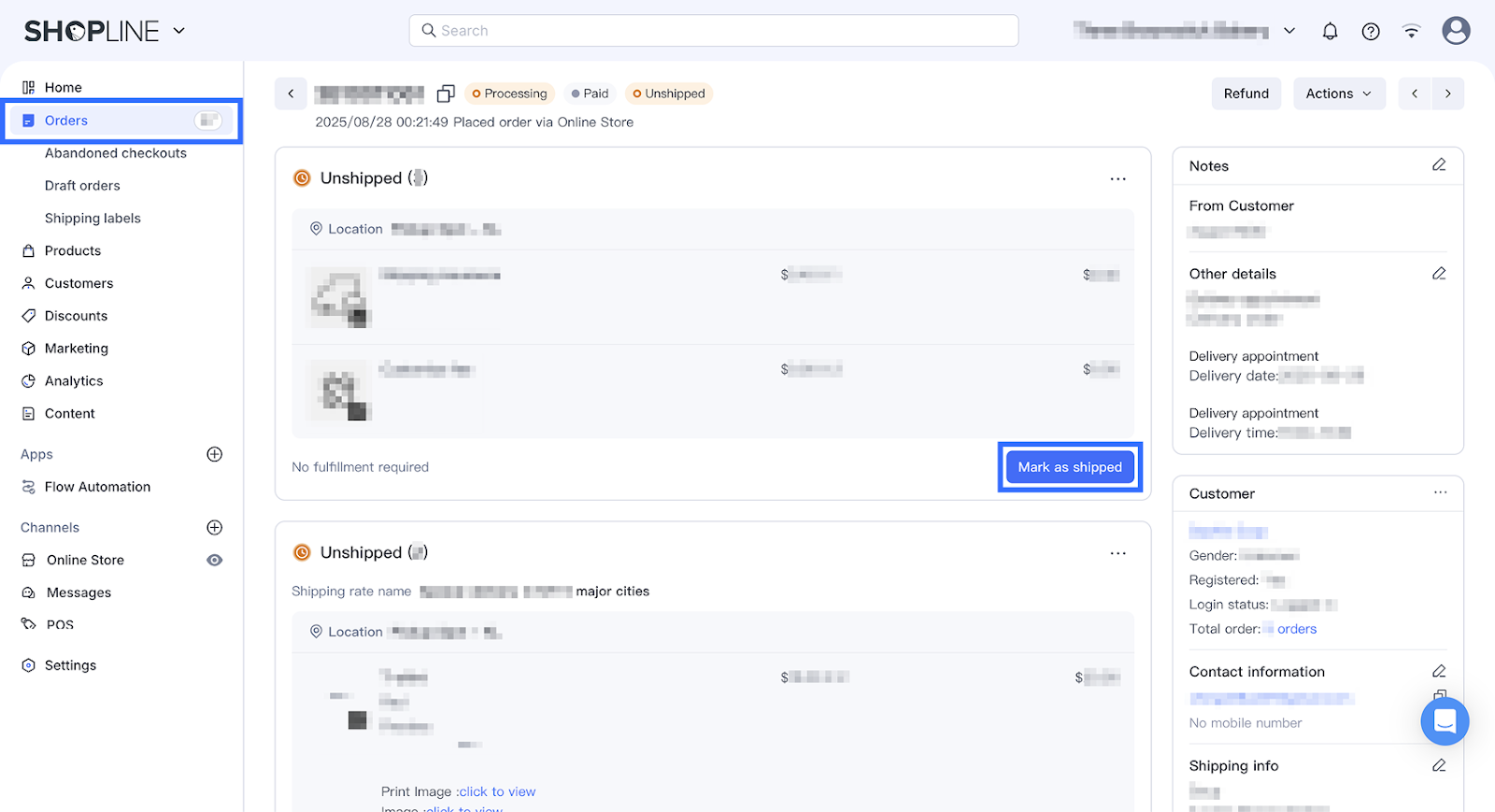The image size is (1495, 812).
Task: Open the Marketing section
Action: click(77, 349)
